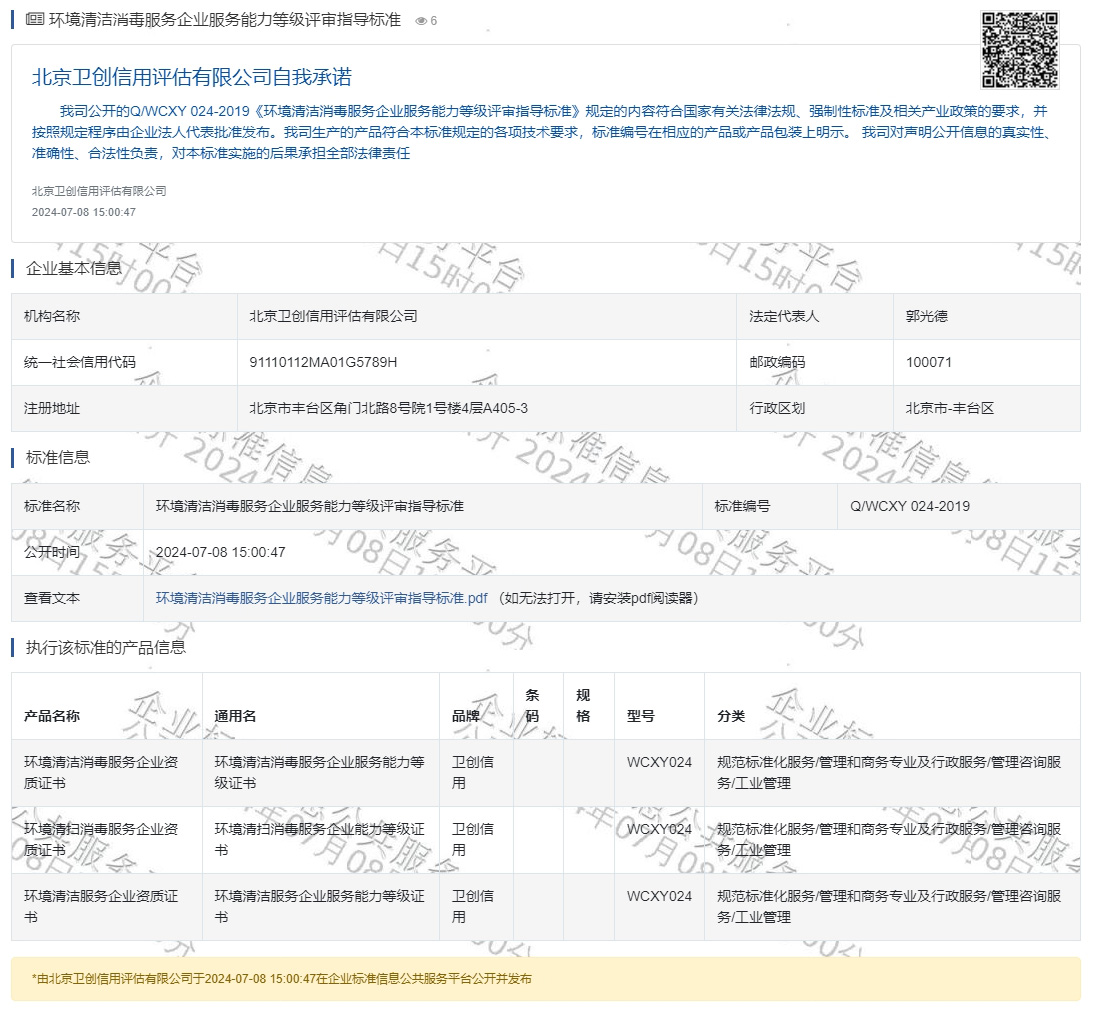Click legal representative name 郭光德
Screen dimensions: 1095x1017
[x=927, y=316]
